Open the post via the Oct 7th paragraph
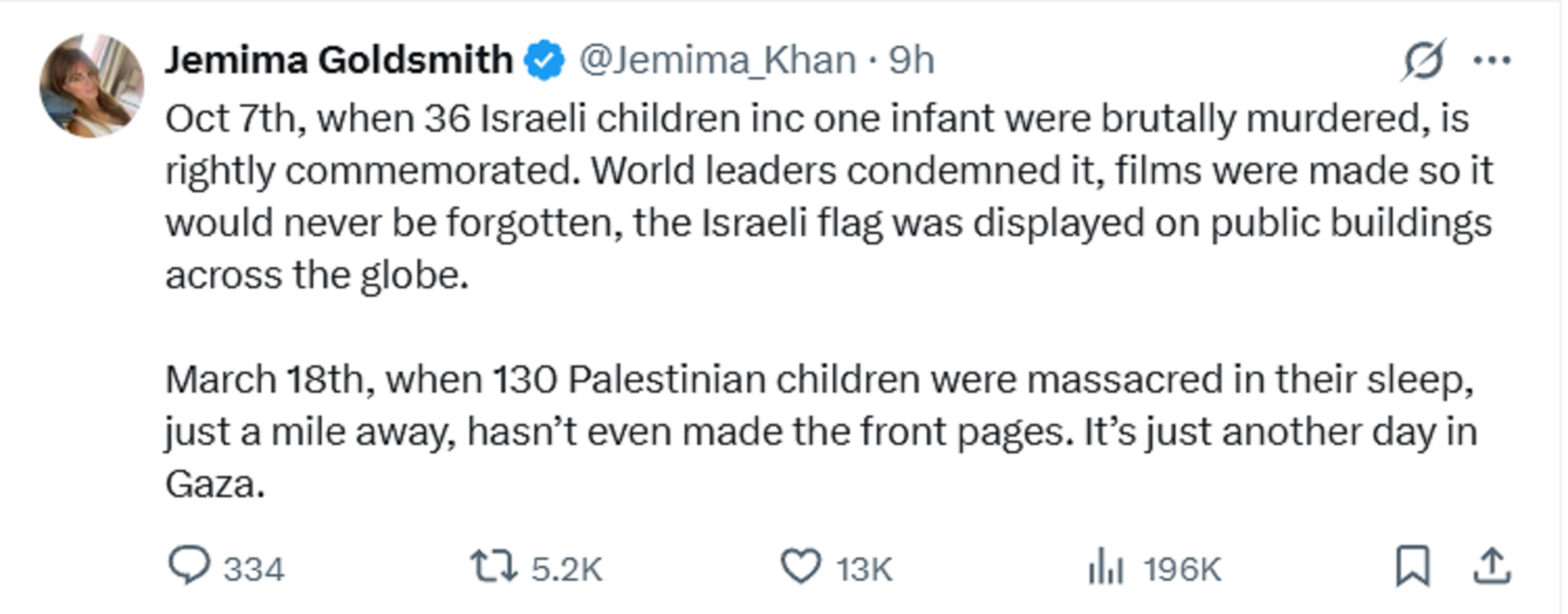This screenshot has width=1568, height=614. [x=829, y=196]
